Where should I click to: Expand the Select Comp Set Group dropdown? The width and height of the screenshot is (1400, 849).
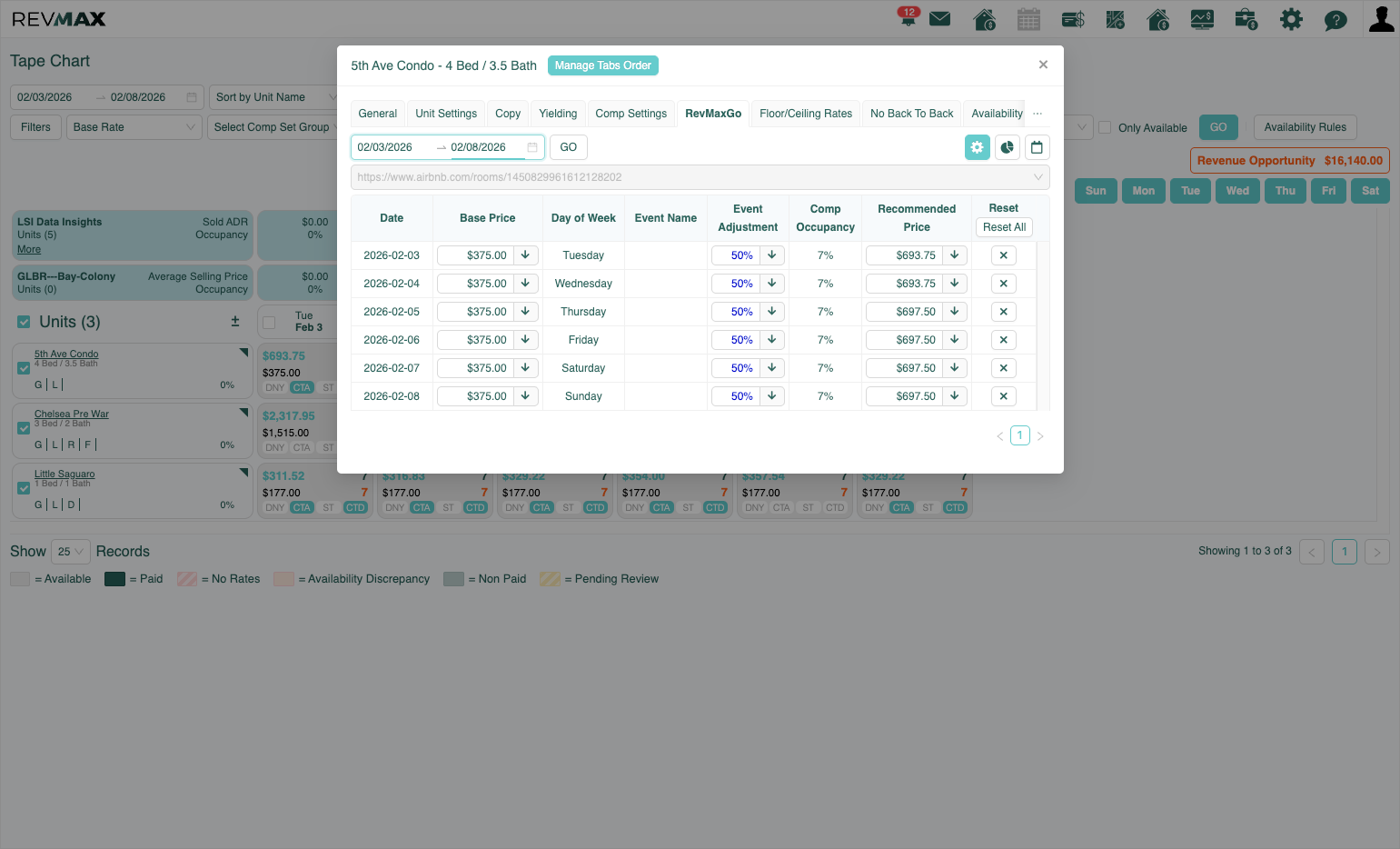(273, 127)
